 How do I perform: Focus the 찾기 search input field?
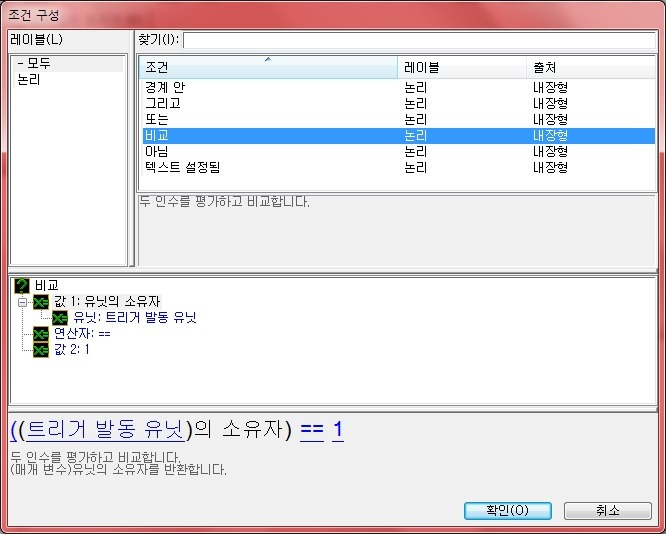point(419,40)
